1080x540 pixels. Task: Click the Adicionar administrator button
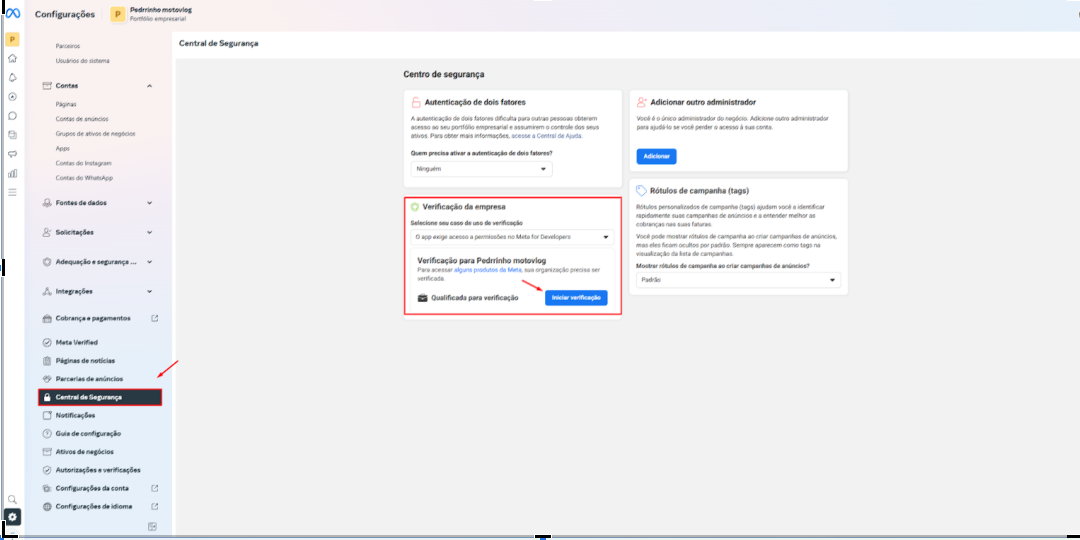(656, 156)
